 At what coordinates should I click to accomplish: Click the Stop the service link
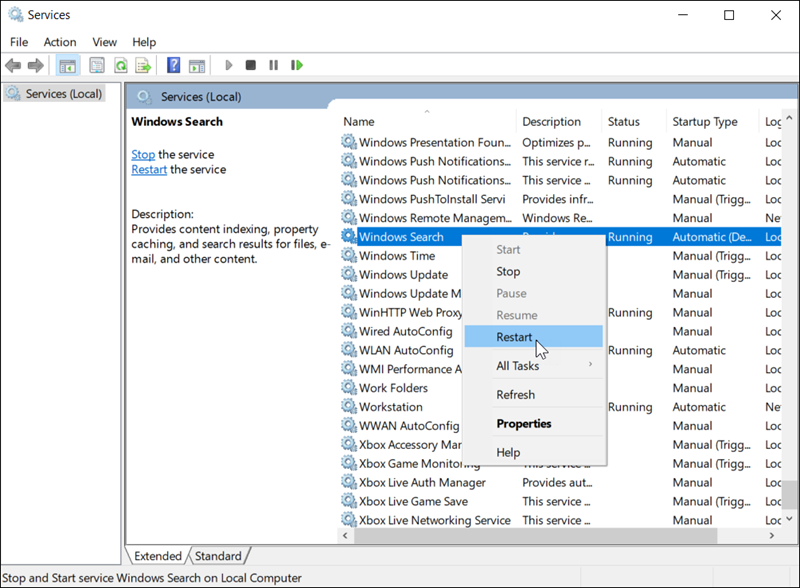click(x=142, y=154)
